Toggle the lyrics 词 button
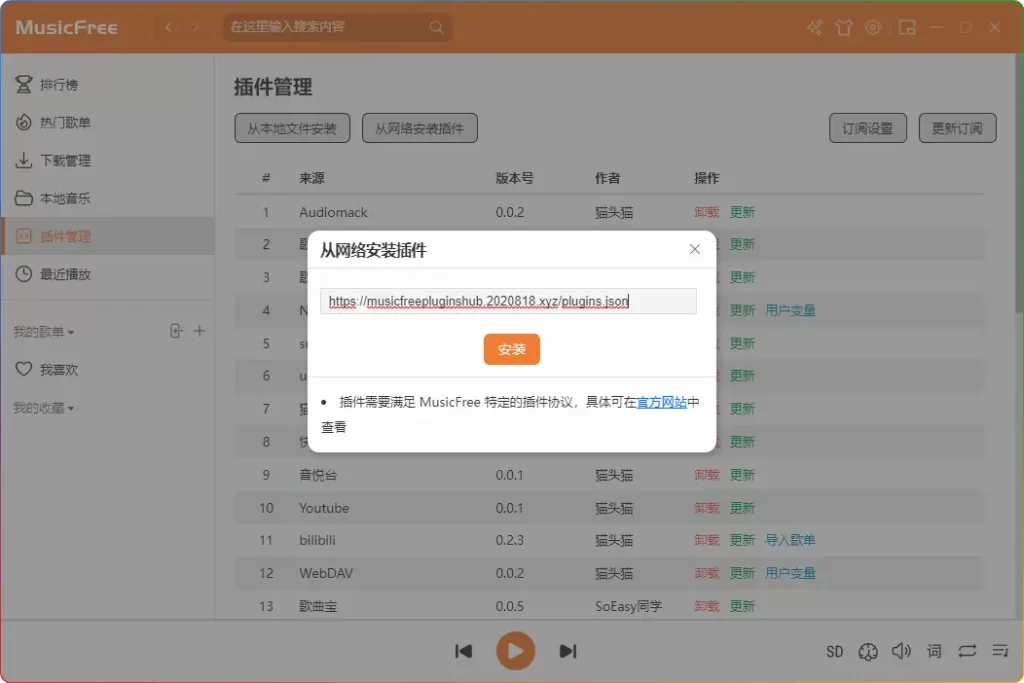 pos(935,651)
